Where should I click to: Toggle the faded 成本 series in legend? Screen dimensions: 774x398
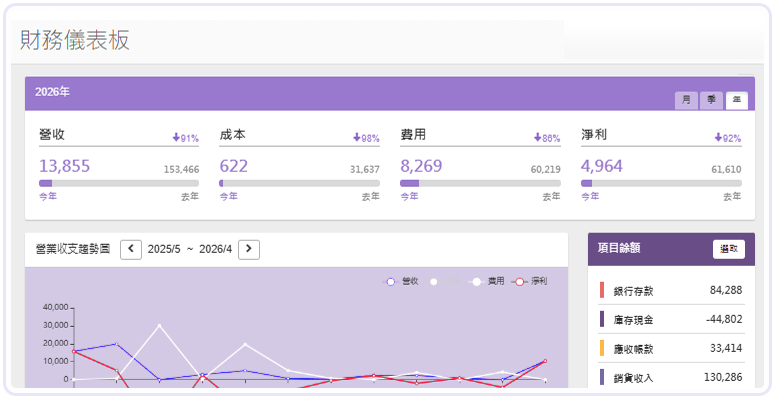(445, 281)
